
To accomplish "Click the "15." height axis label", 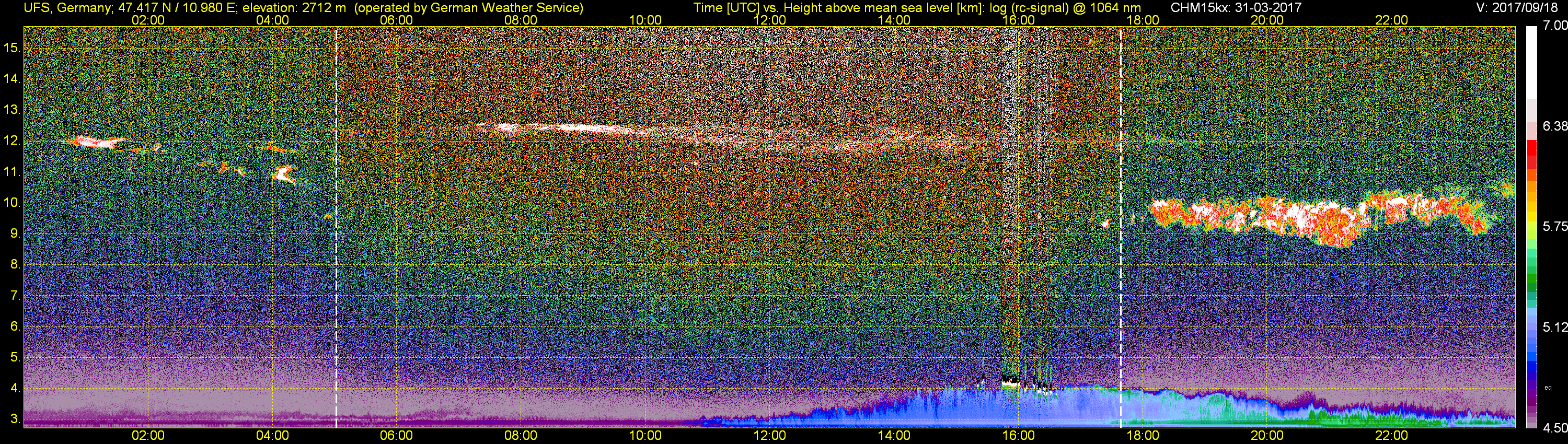I will coord(11,48).
